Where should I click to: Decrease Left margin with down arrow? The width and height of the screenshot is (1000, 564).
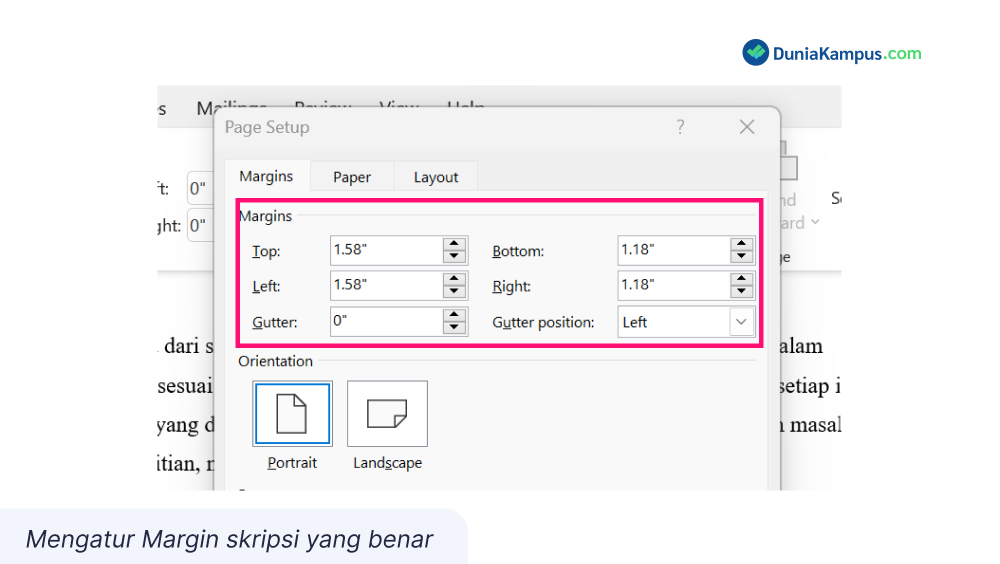pos(454,292)
